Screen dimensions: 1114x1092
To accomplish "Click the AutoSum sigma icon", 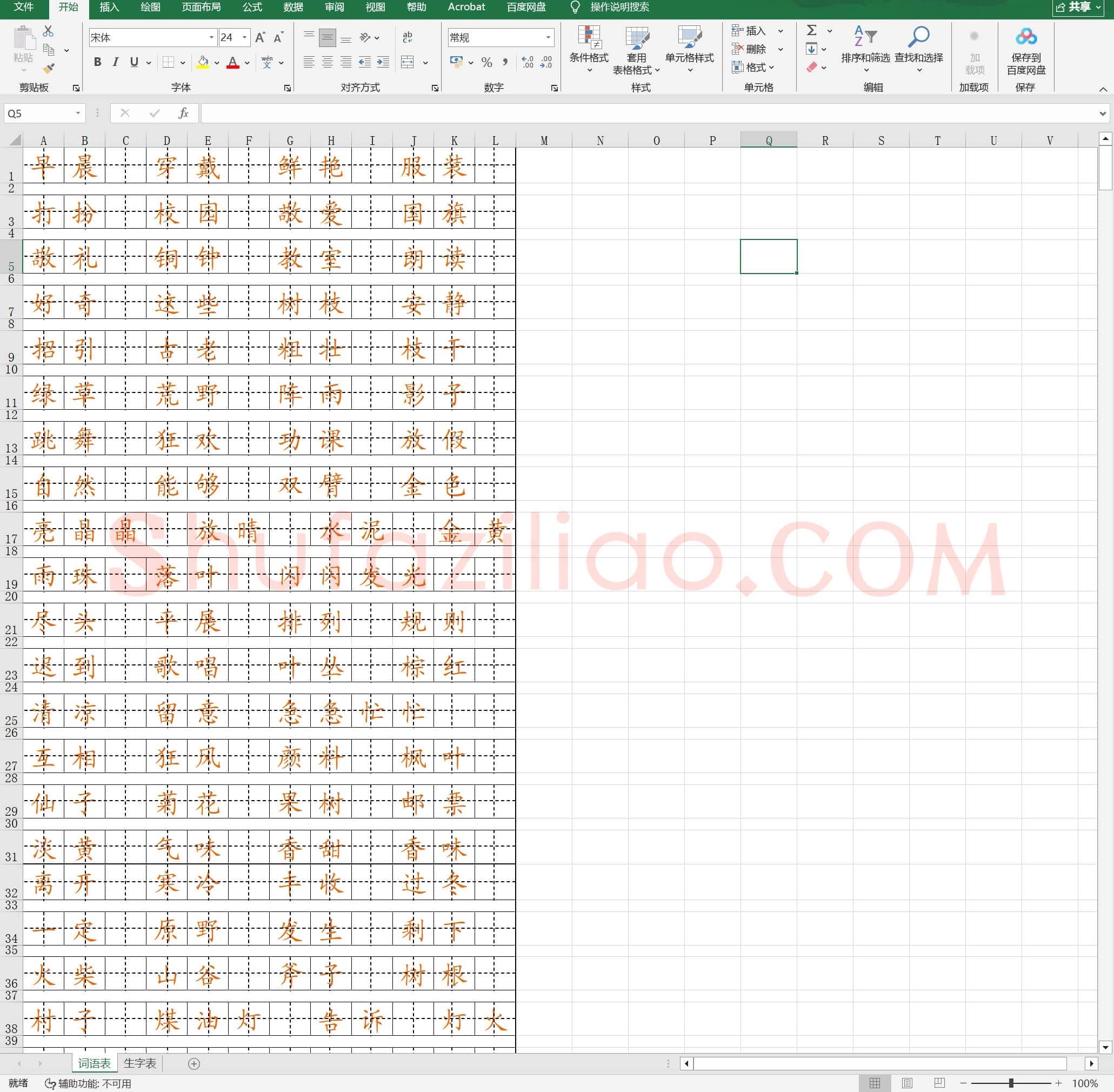I will pos(812,30).
